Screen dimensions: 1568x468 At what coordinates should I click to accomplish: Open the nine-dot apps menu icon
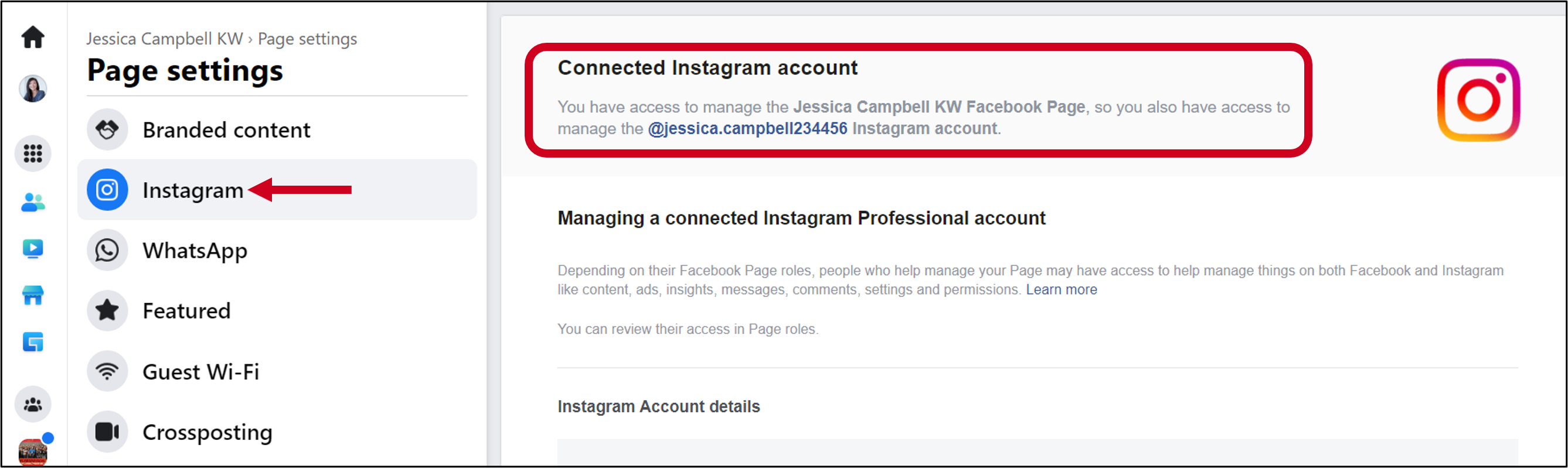(33, 153)
